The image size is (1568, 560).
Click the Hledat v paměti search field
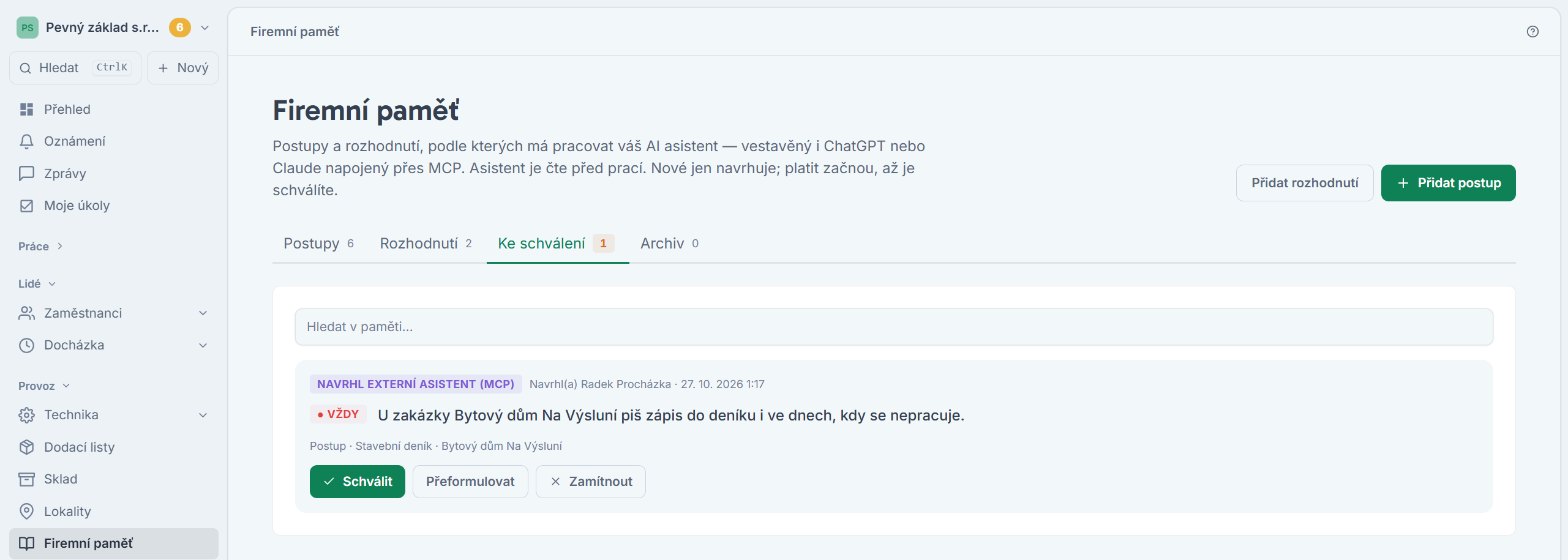pyautogui.click(x=894, y=327)
